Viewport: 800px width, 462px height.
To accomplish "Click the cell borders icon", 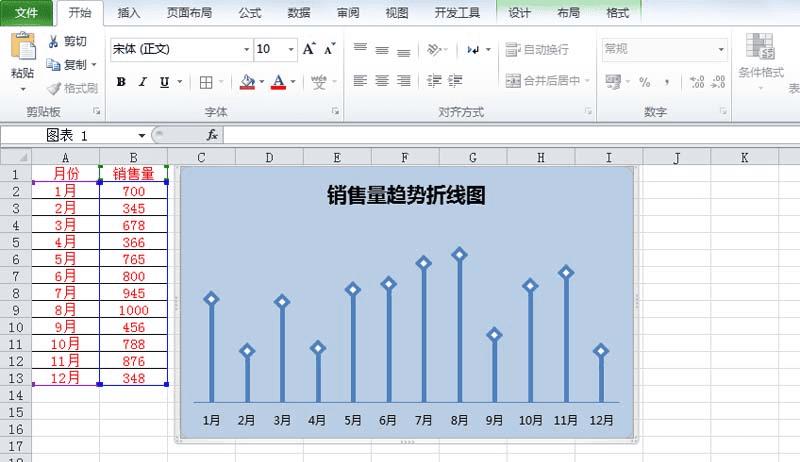I will 206,82.
